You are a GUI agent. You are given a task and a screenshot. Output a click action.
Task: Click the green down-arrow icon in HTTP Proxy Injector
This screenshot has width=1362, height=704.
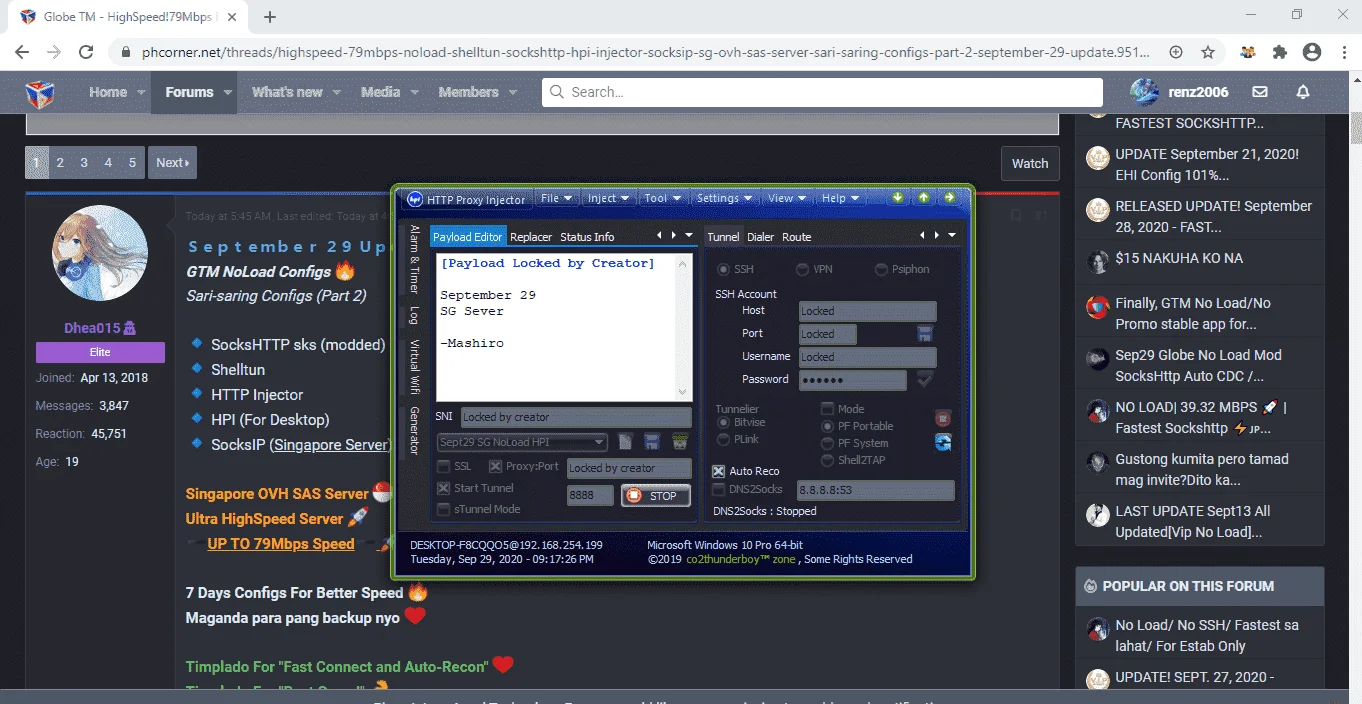click(898, 198)
